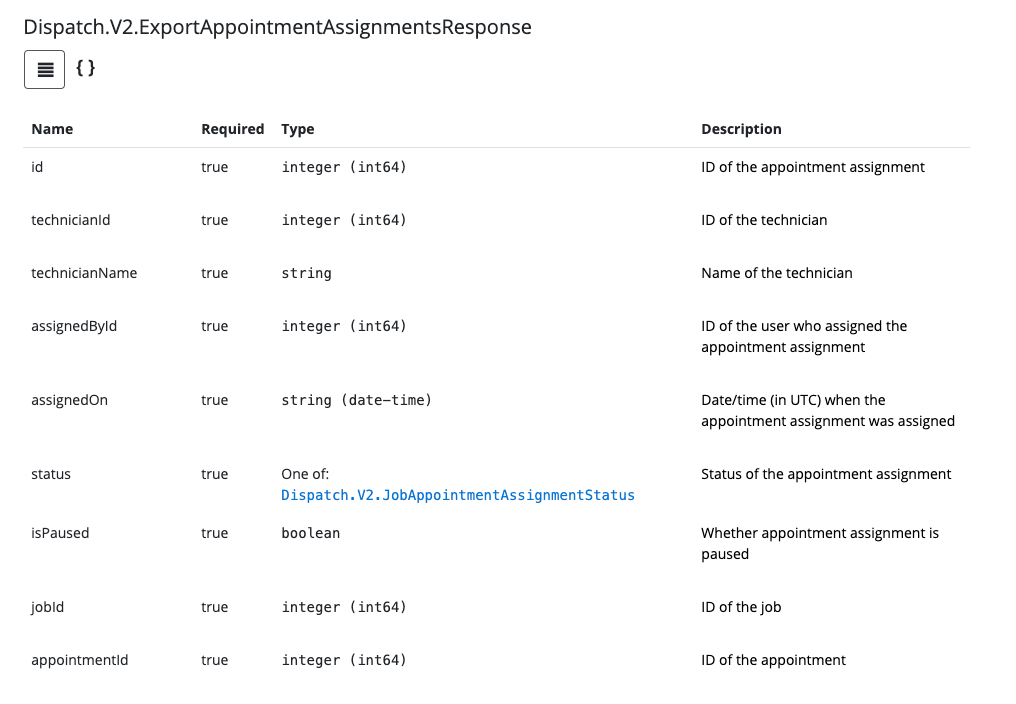Image resolution: width=1016 pixels, height=704 pixels.
Task: Click the boolean type of isPaused
Action: (x=310, y=534)
